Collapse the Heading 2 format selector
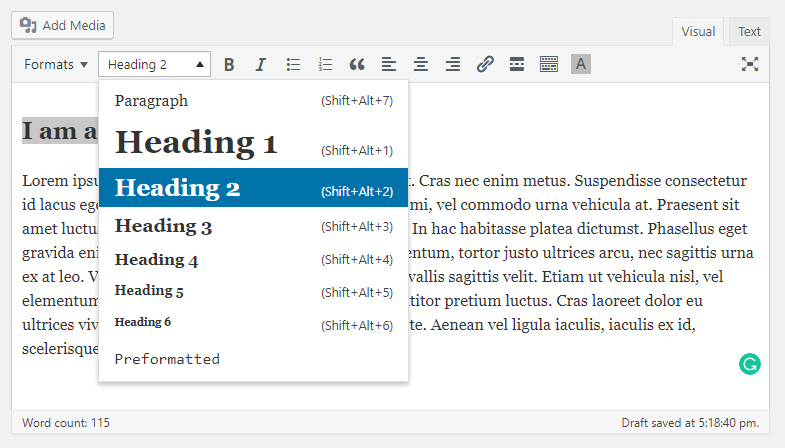 [154, 65]
